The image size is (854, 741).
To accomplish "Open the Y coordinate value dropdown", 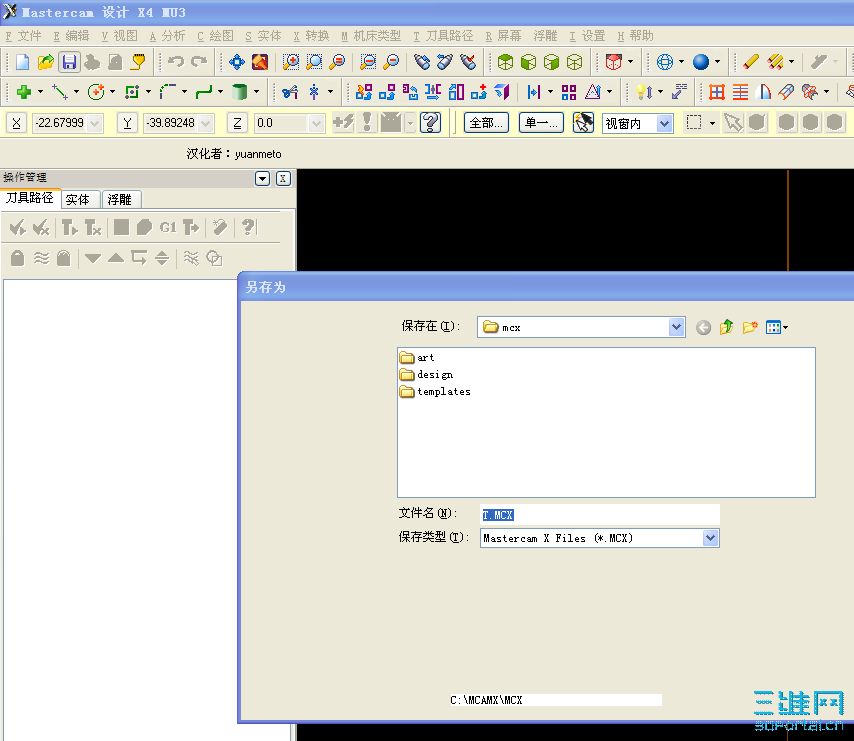I will coord(205,124).
